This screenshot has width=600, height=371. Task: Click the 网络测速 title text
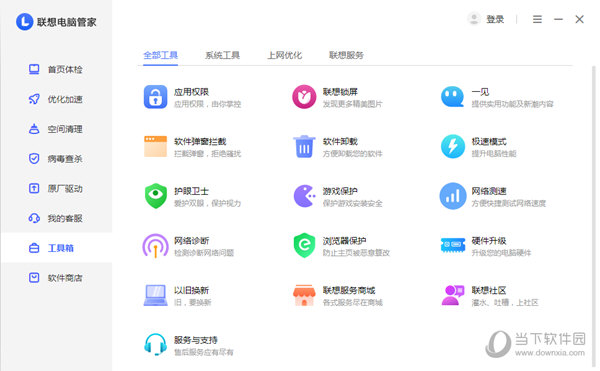tap(489, 191)
